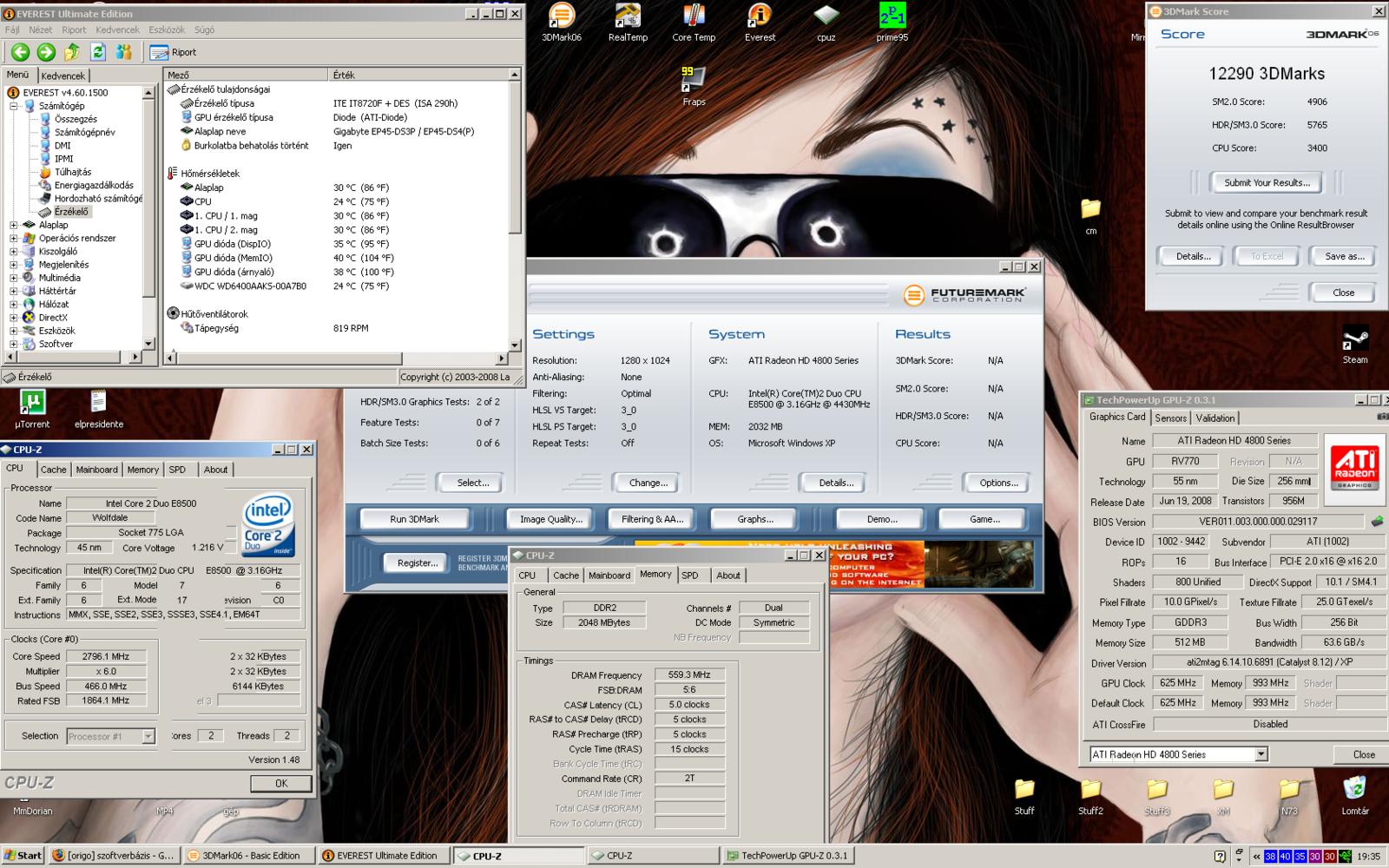Click Run 3DMark button
This screenshot has height=868, width=1389.
point(414,519)
